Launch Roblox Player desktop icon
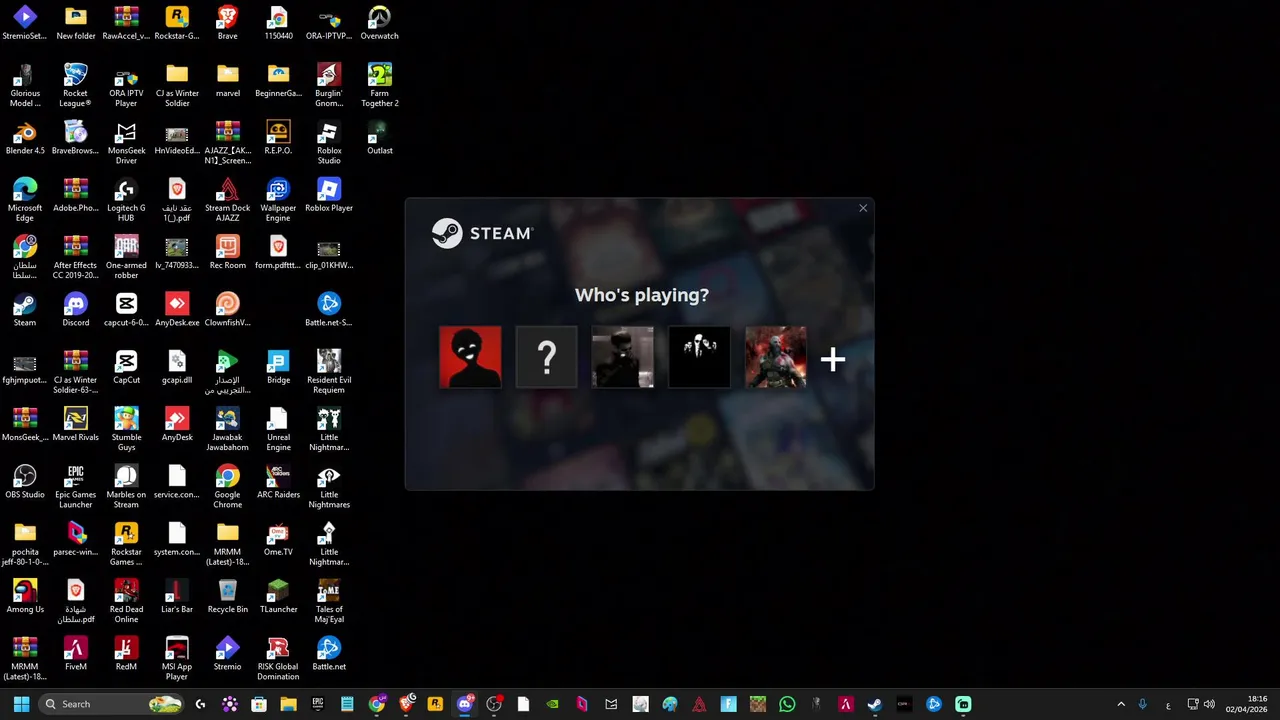This screenshot has width=1280, height=720. 329,195
